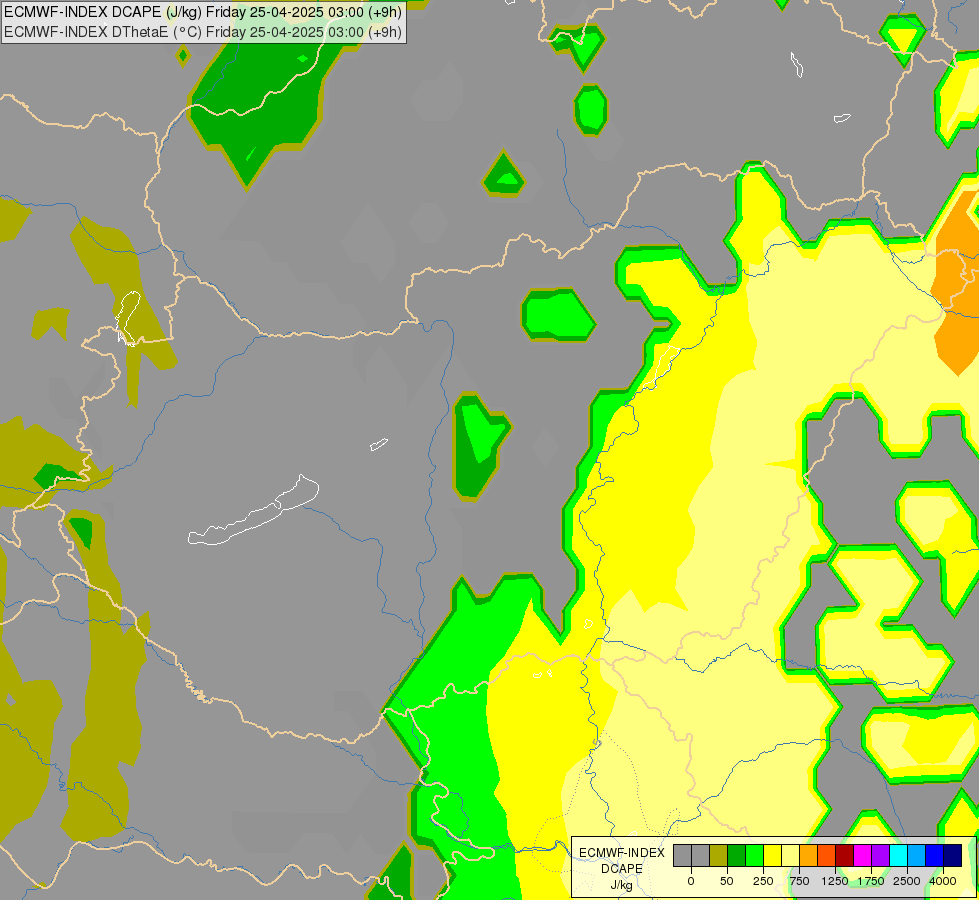Click the J/kg unit label in legend
The image size is (979, 900).
621,886
